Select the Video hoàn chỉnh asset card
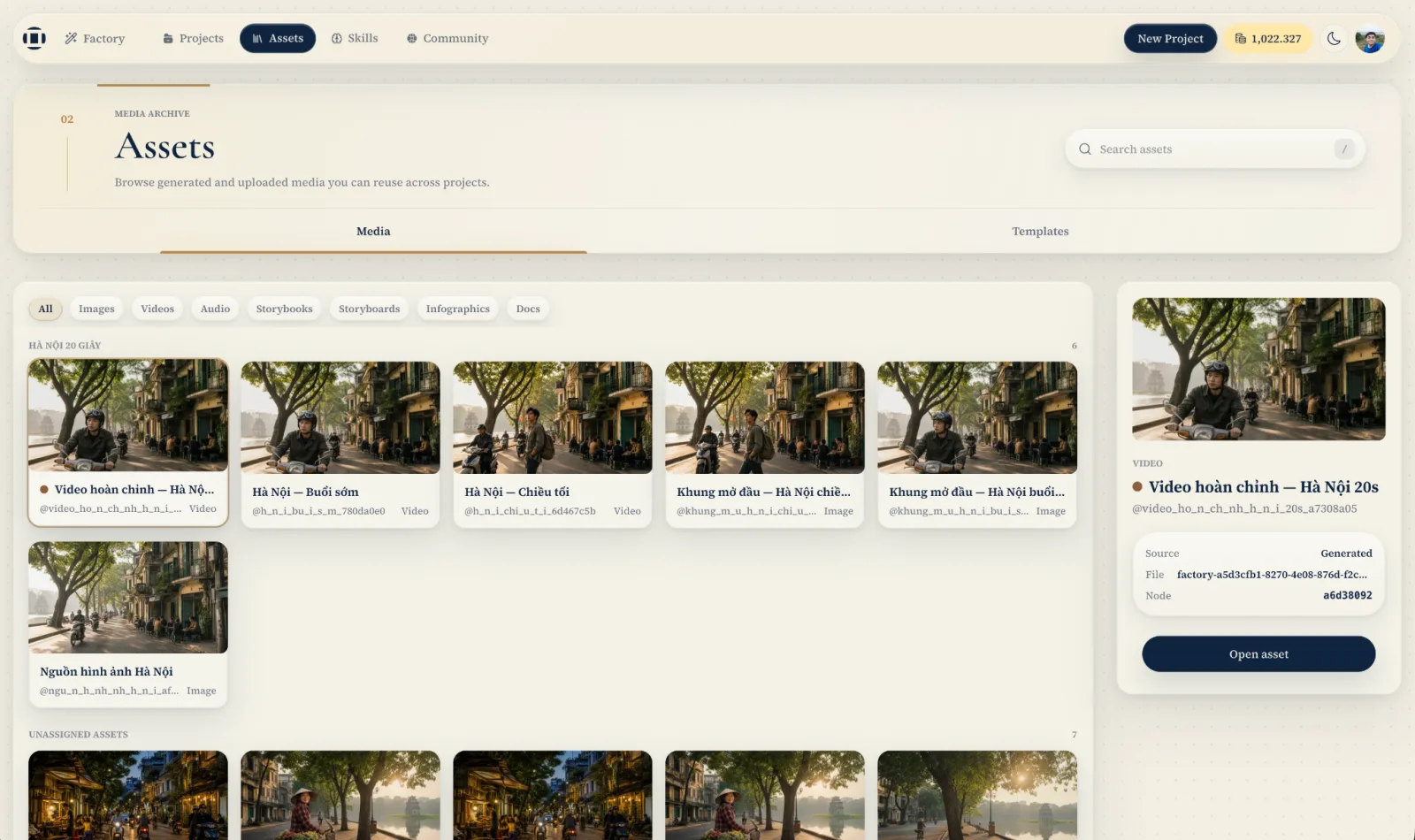1415x840 pixels. 128,442
